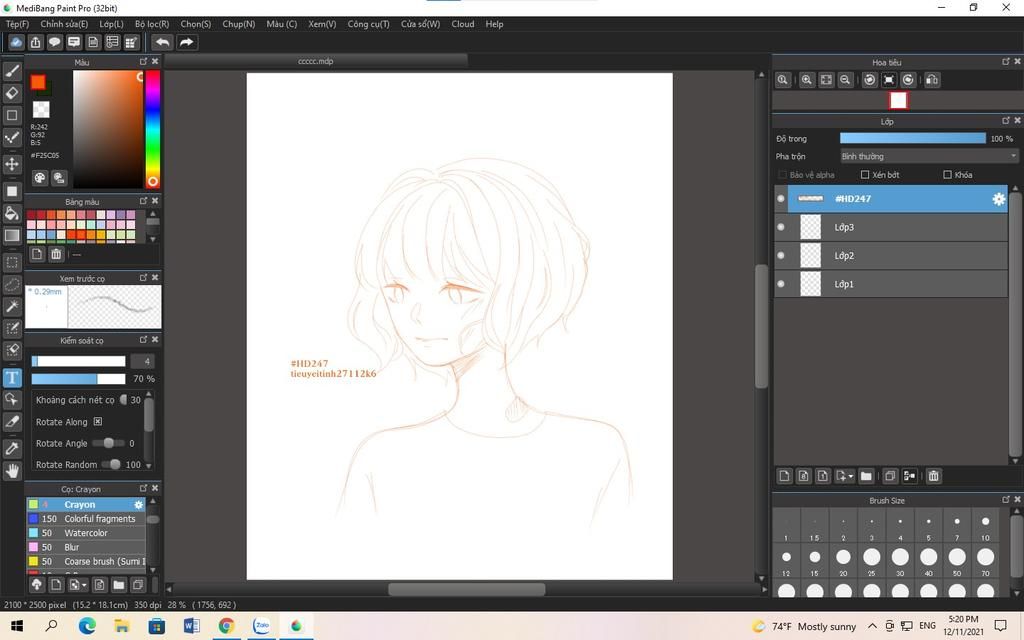Open the Công cụ(T) menu
Screen dimensions: 1024x640
pos(368,24)
